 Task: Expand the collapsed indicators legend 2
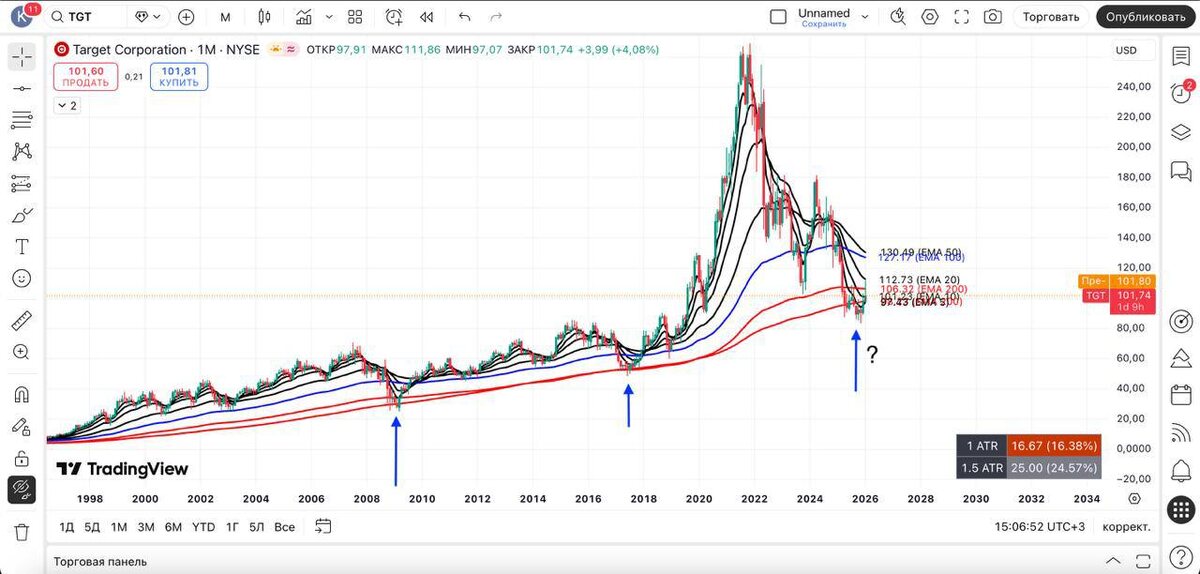pyautogui.click(x=67, y=105)
